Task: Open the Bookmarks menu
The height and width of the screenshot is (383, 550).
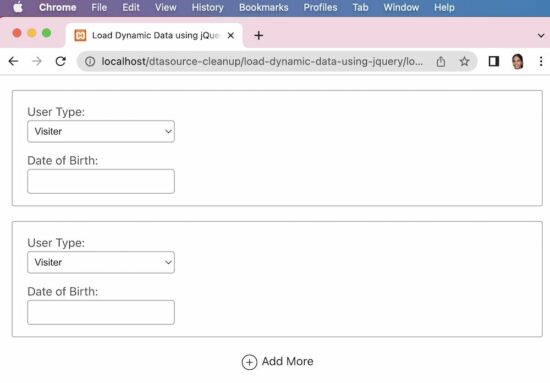Action: [263, 7]
